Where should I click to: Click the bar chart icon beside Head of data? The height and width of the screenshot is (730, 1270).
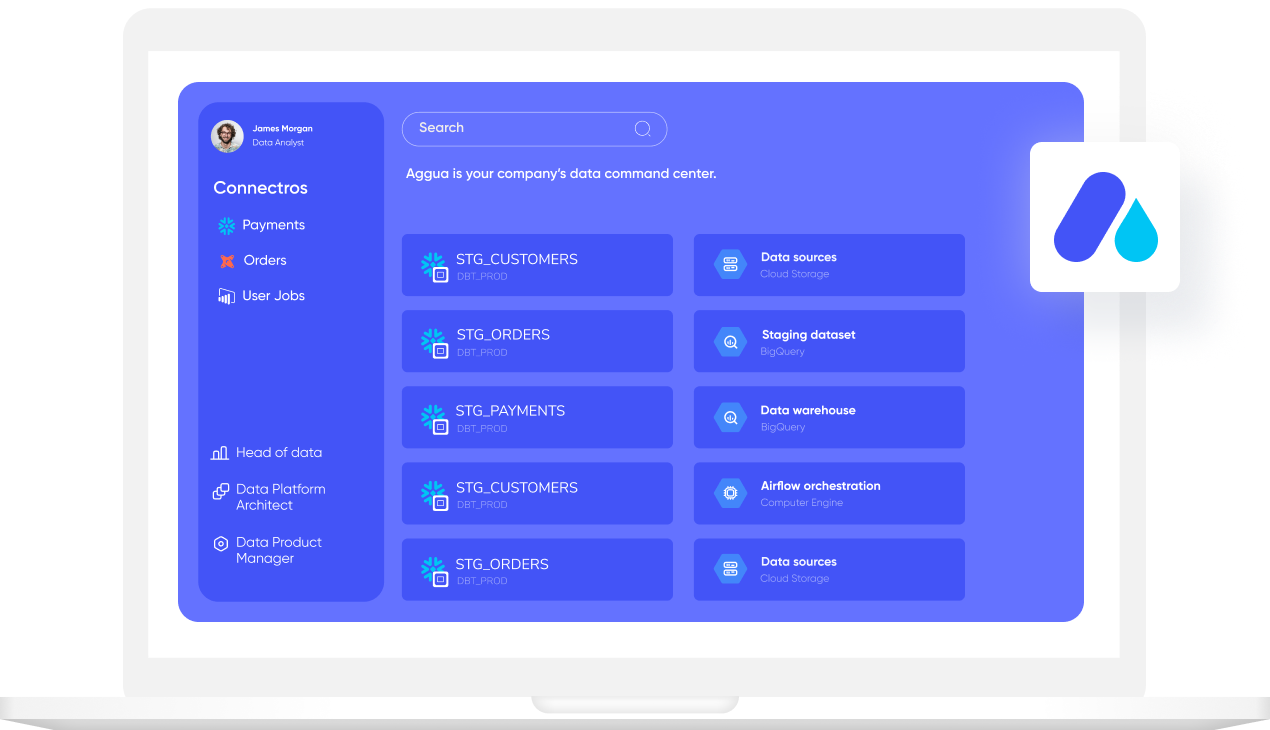click(220, 453)
